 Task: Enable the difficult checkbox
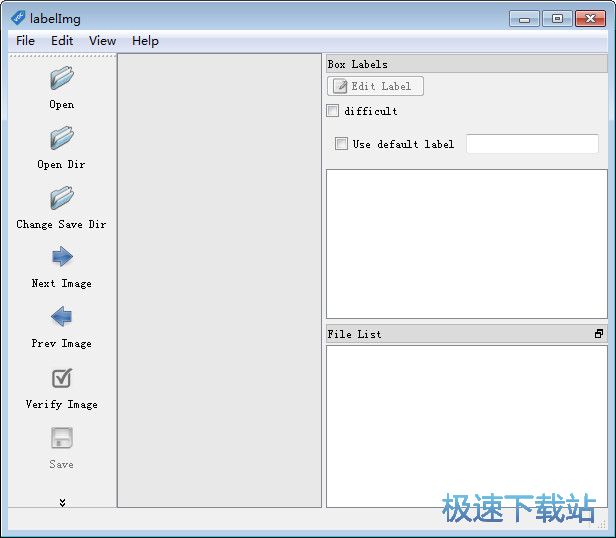pyautogui.click(x=333, y=111)
